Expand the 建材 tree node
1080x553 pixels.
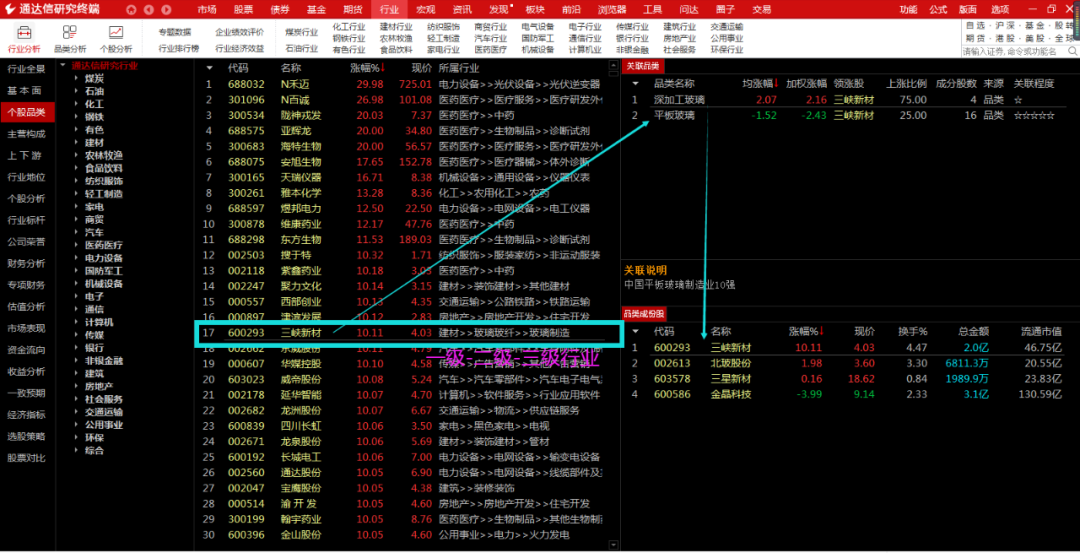(76, 142)
